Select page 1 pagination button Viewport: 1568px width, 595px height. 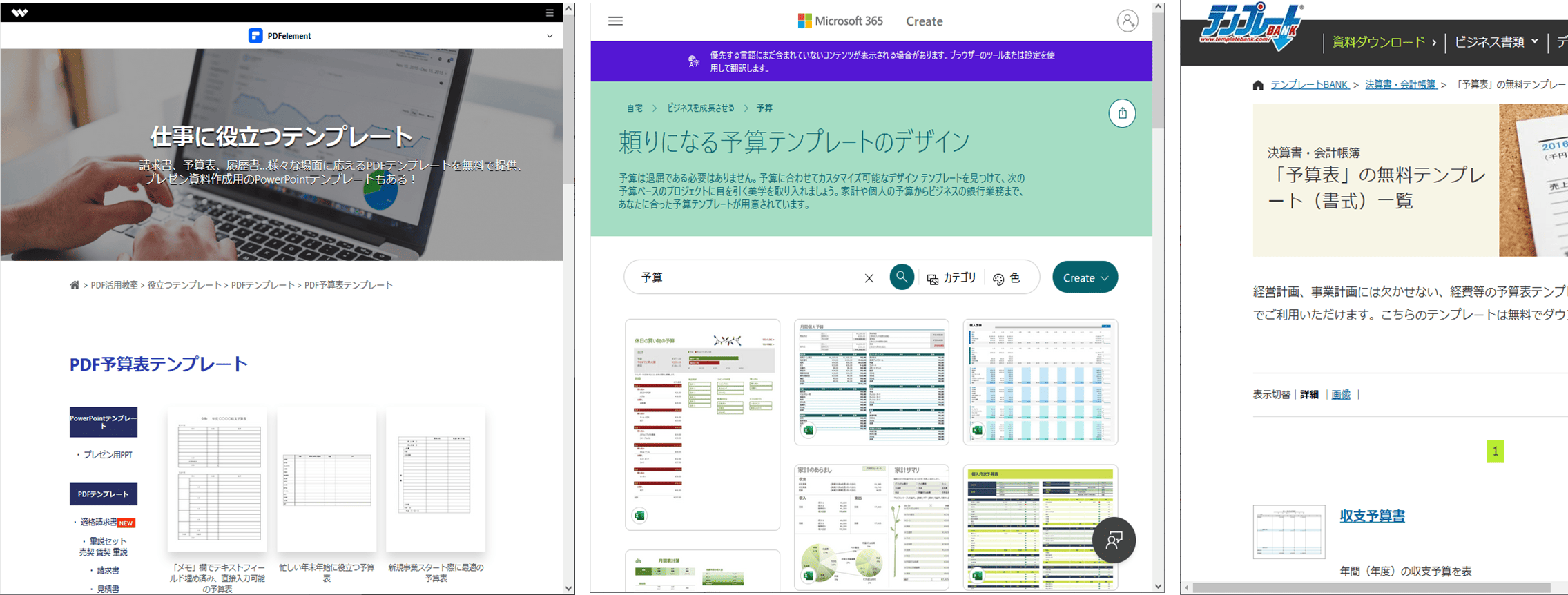1496,451
